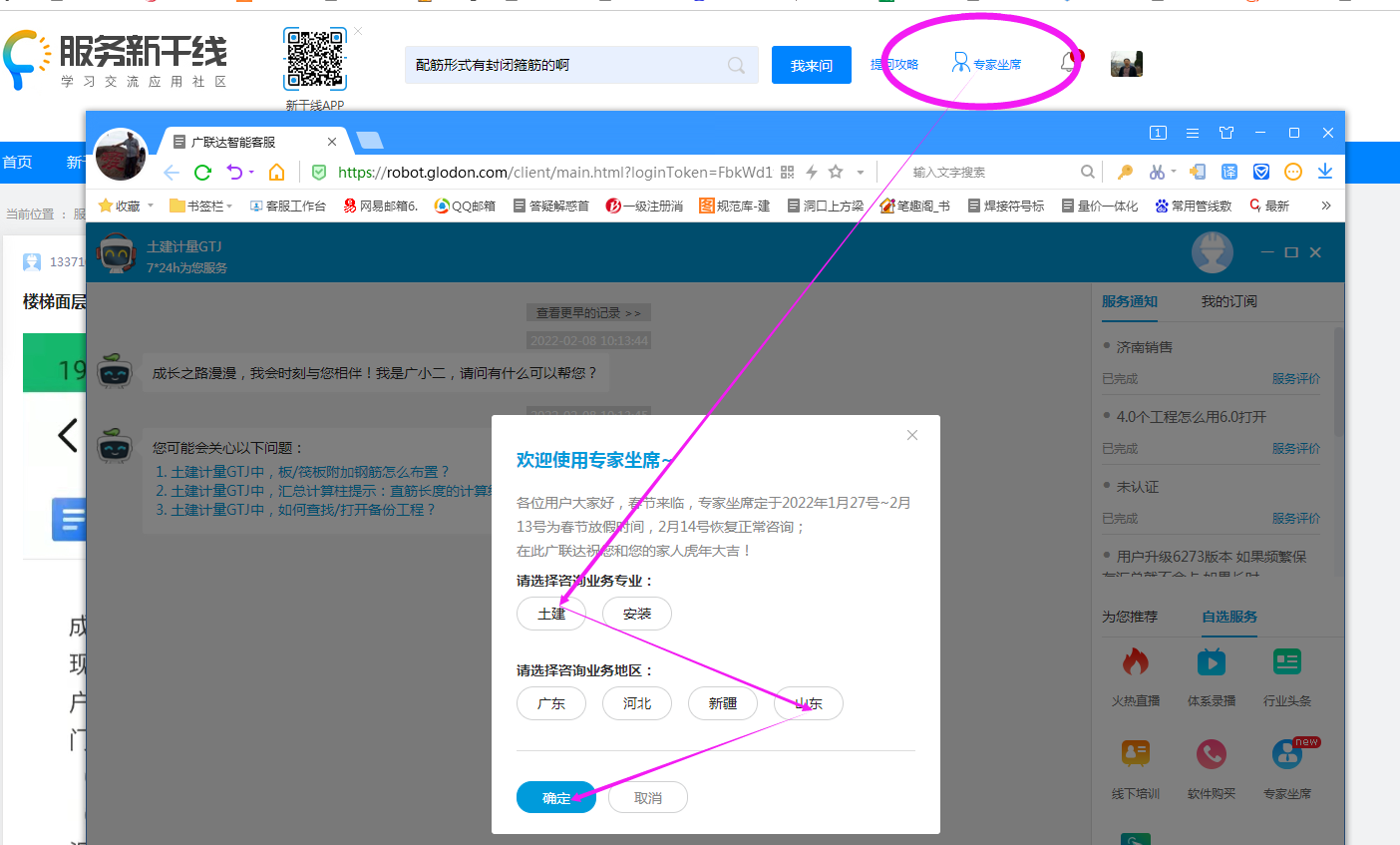Open browser main menu hamburger icon
1400x845 pixels.
click(1192, 133)
